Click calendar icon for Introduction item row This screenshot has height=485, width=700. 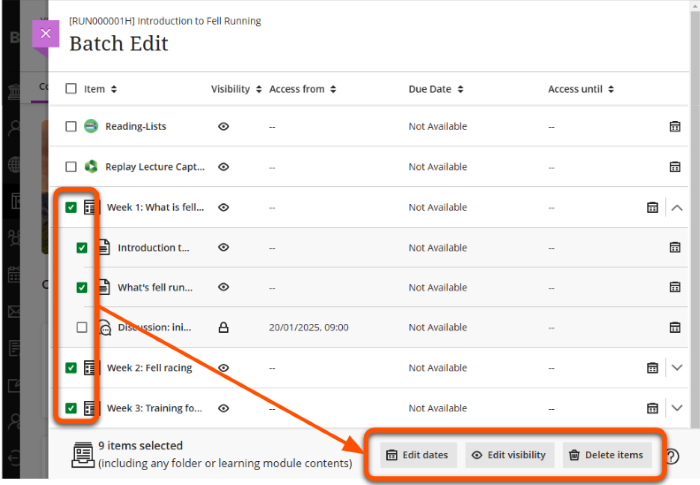coord(675,247)
